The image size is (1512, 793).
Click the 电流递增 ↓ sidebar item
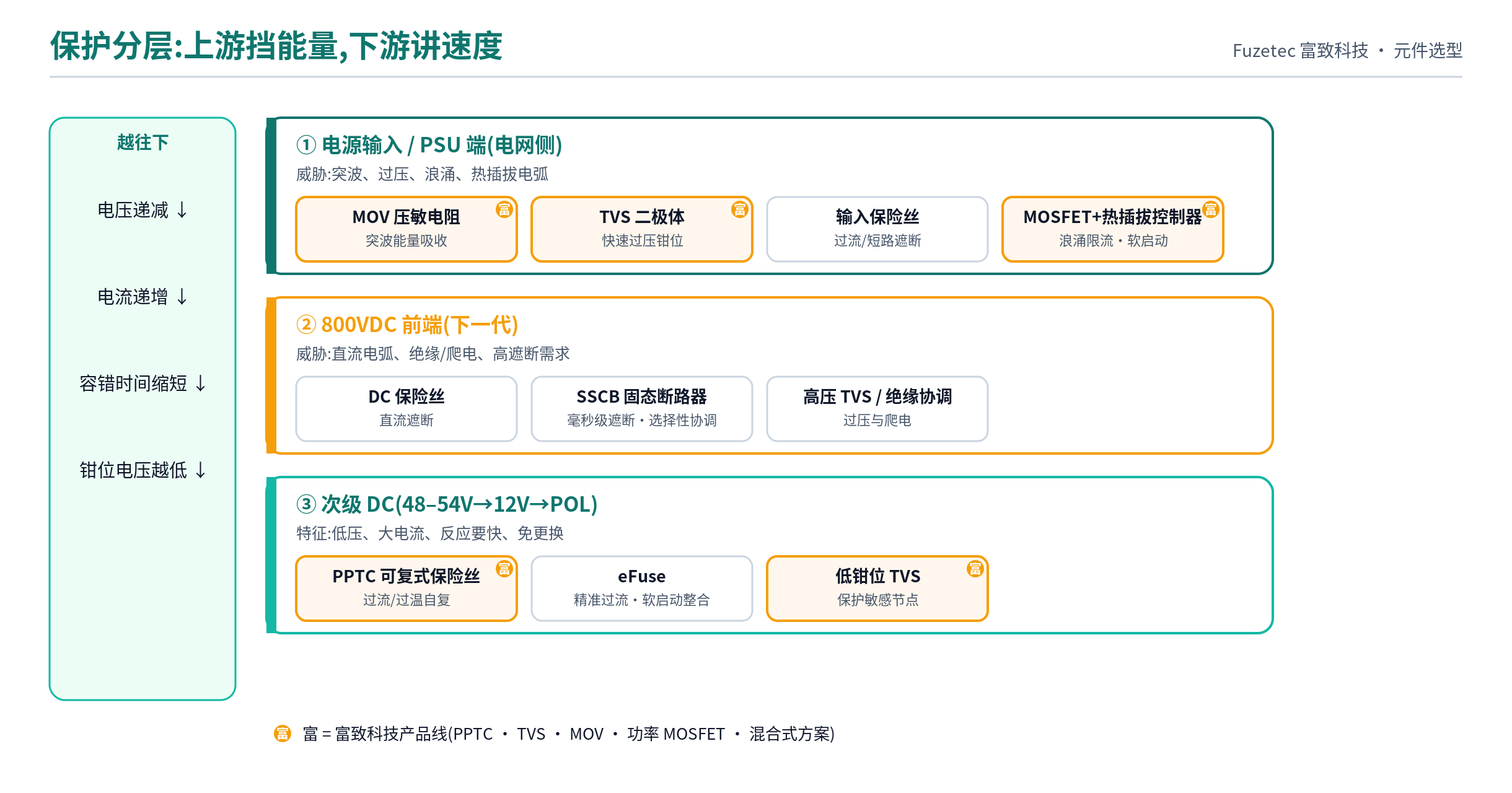click(x=143, y=297)
